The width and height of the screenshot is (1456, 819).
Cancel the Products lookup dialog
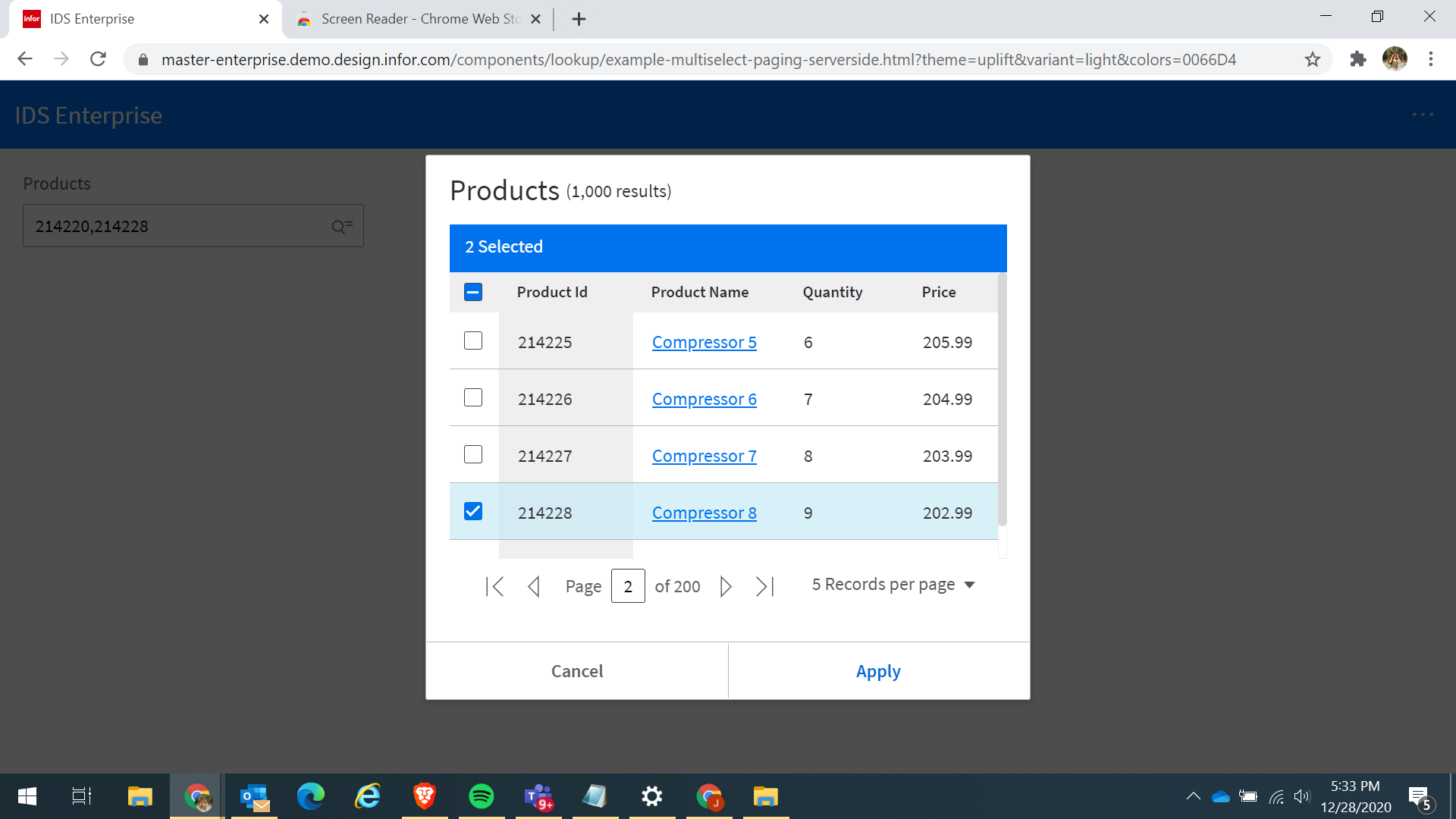(x=577, y=671)
